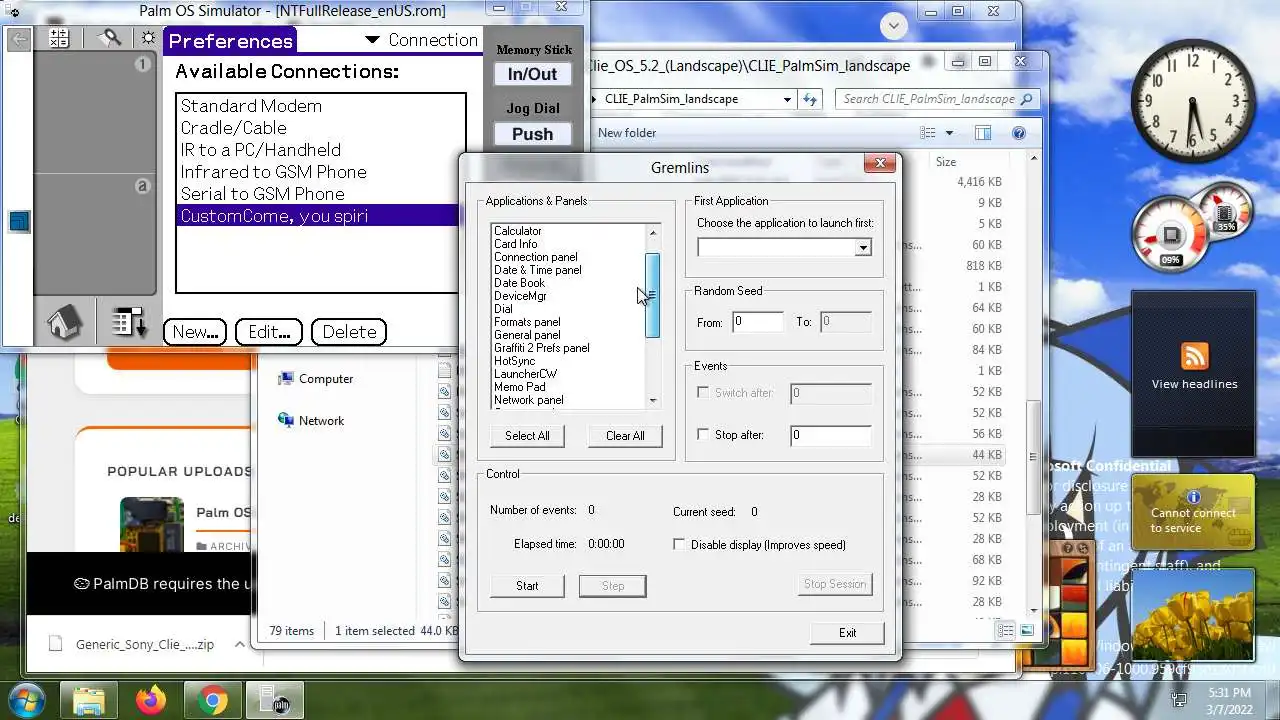Tap the Menu silkscreen icon beside Home
1280x720 pixels.
point(129,322)
